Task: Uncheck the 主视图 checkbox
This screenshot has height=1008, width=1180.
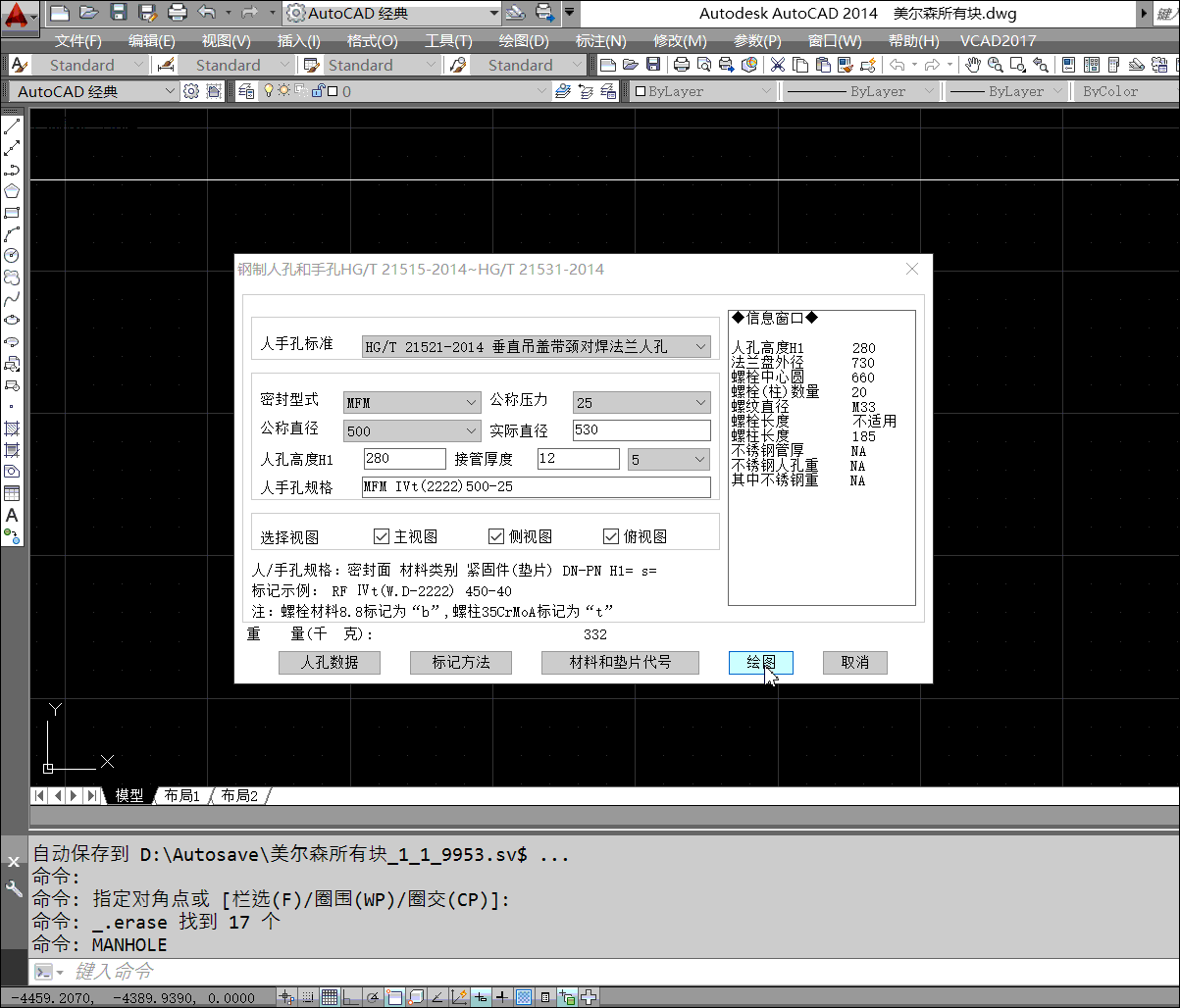Action: click(382, 536)
